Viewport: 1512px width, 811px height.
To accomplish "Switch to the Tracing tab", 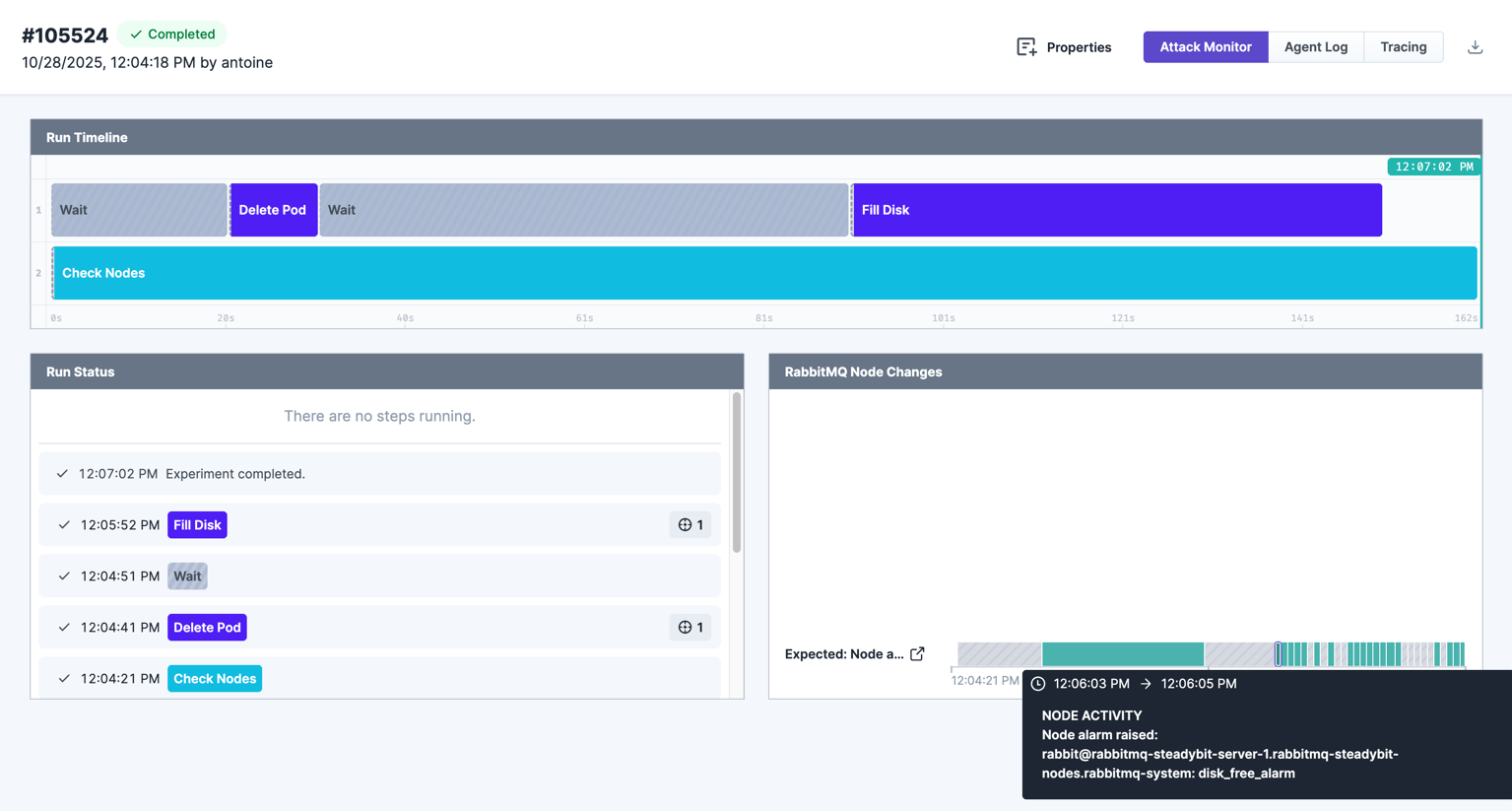I will (1403, 46).
